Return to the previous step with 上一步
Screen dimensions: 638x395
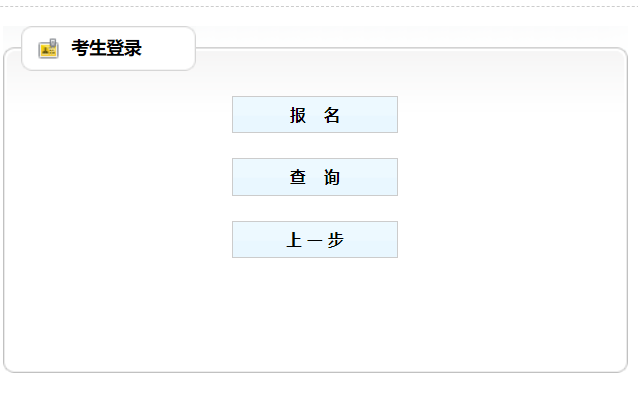[x=315, y=240]
